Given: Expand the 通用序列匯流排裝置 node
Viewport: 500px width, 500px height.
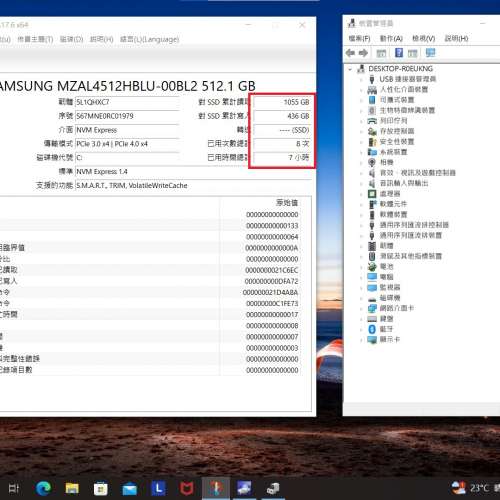Looking at the screenshot, I should tap(361, 235).
